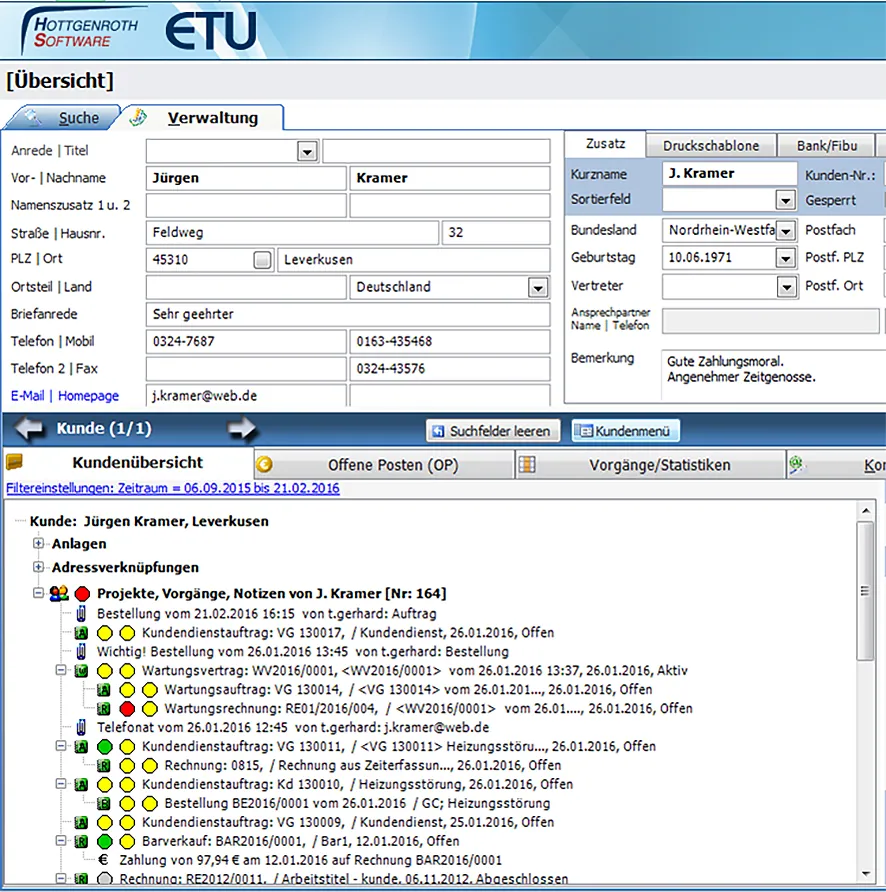Collapse the Wartungsvertrag WV2016/0001 node
This screenshot has height=892, width=886.
pos(61,670)
